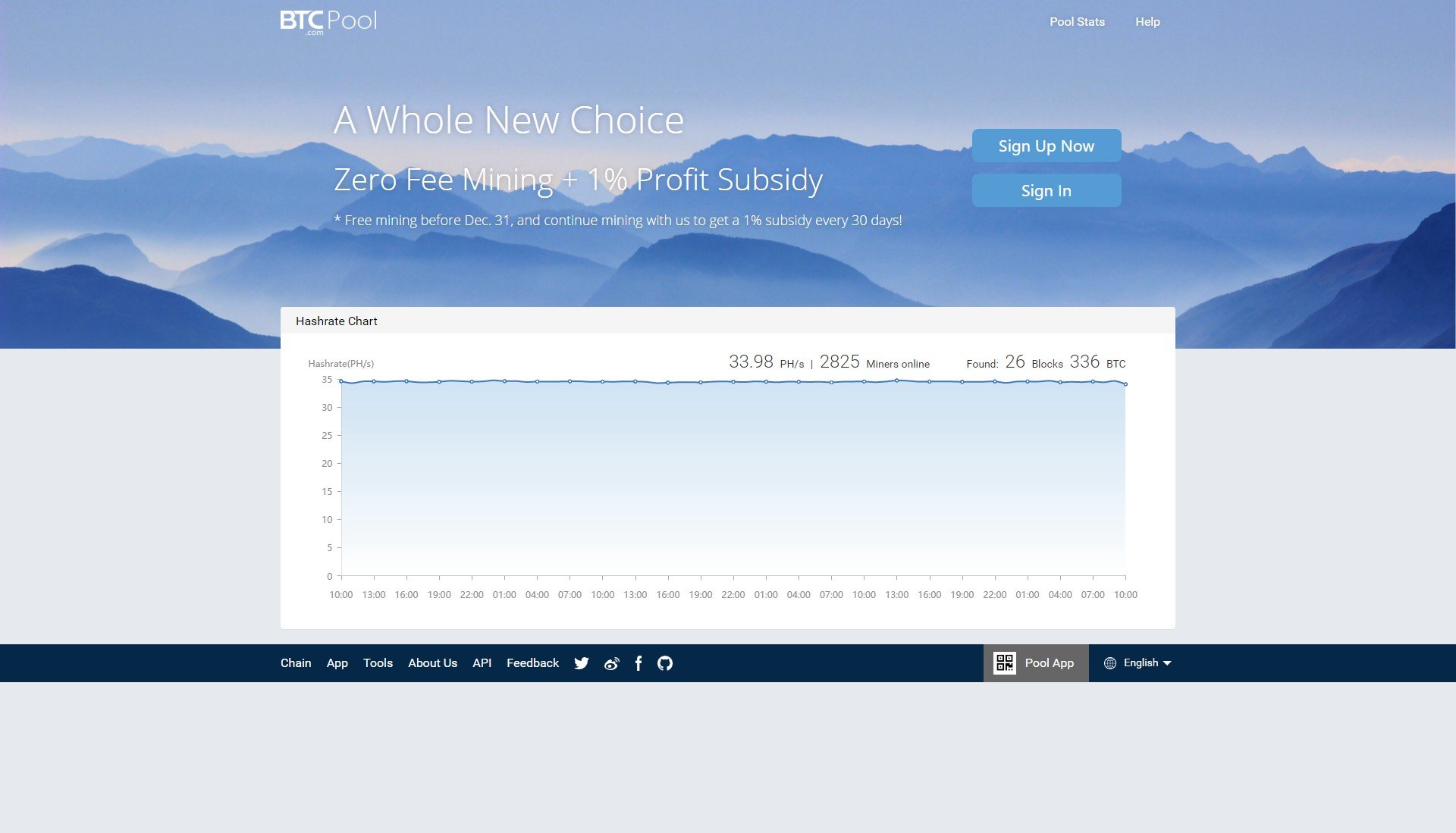The width and height of the screenshot is (1456, 833).
Task: Click the Sign Up Now button
Action: tap(1045, 145)
